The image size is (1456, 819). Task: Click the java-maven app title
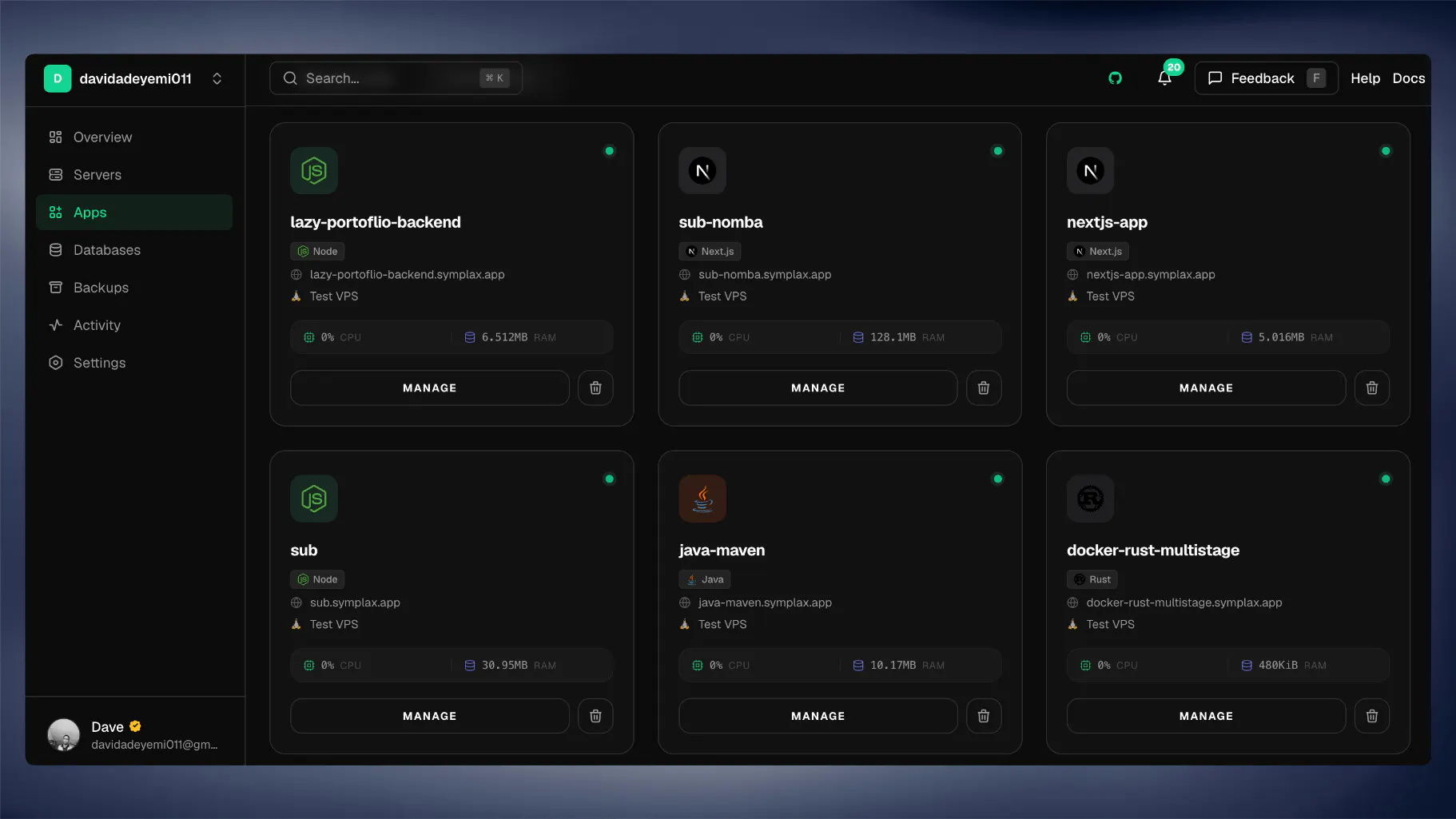(722, 551)
